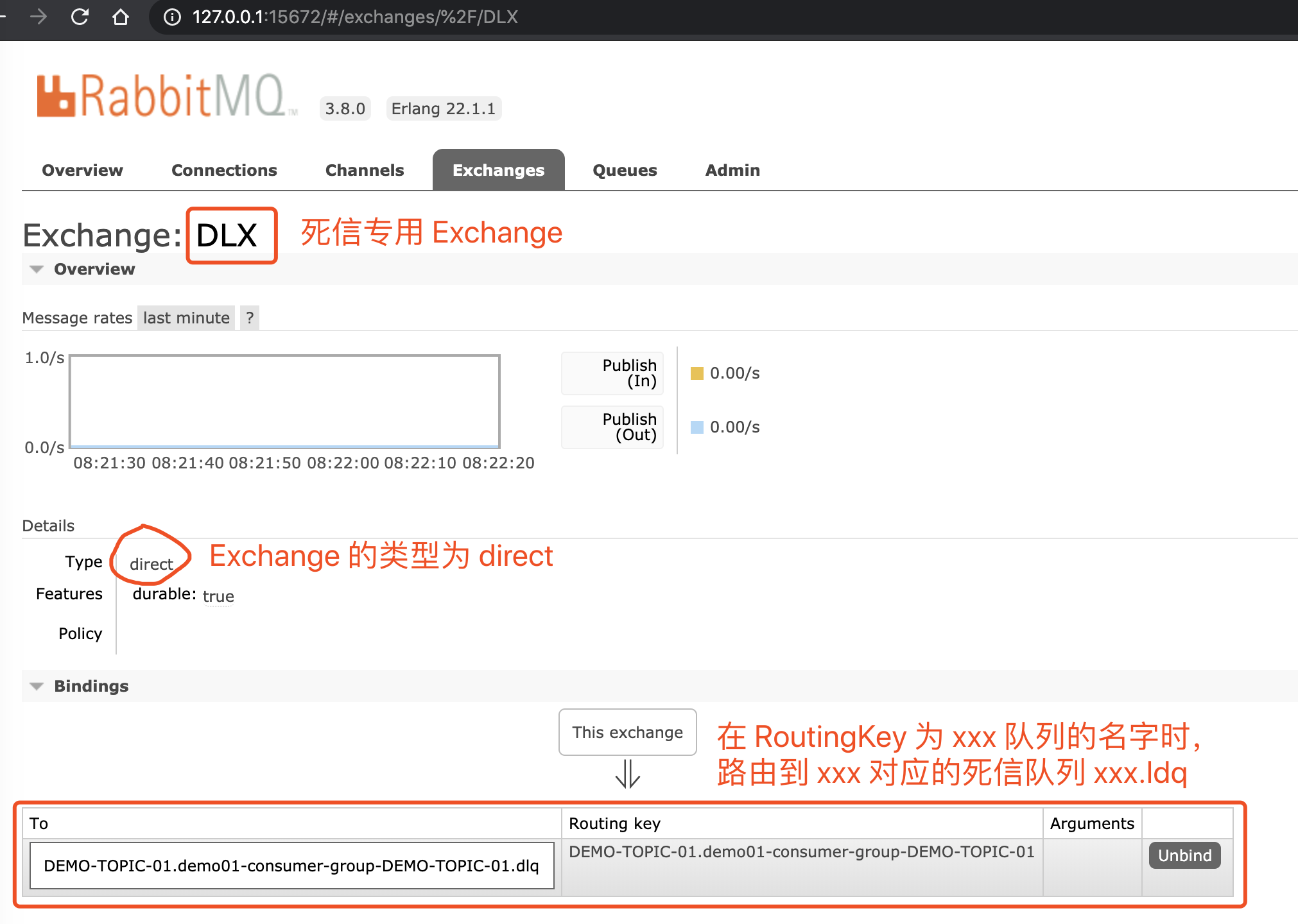Click the version 3.8.0 label
The height and width of the screenshot is (924, 1298).
tap(345, 108)
